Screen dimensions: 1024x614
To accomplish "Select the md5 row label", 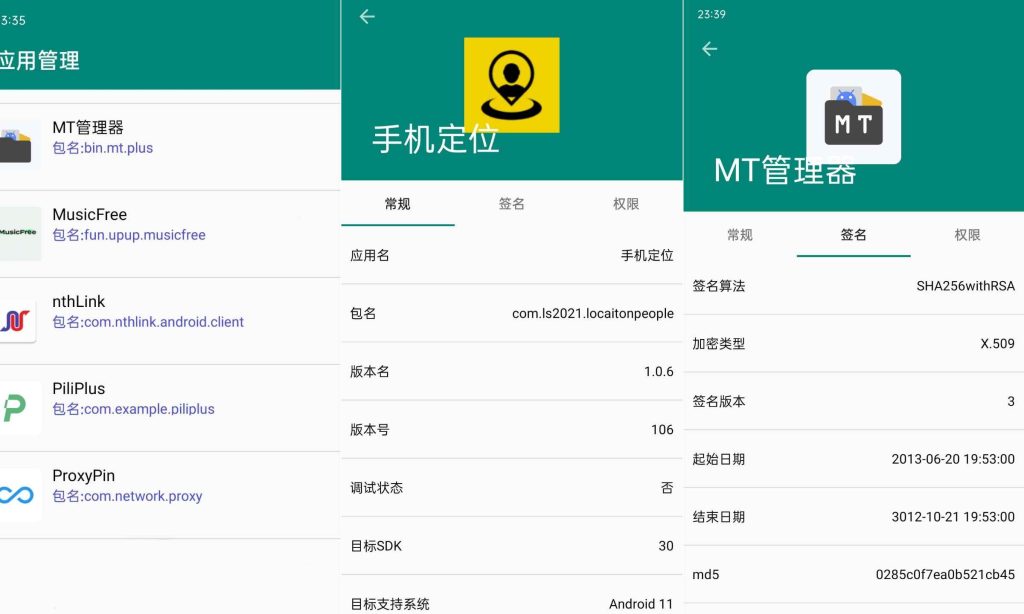I will [705, 575].
